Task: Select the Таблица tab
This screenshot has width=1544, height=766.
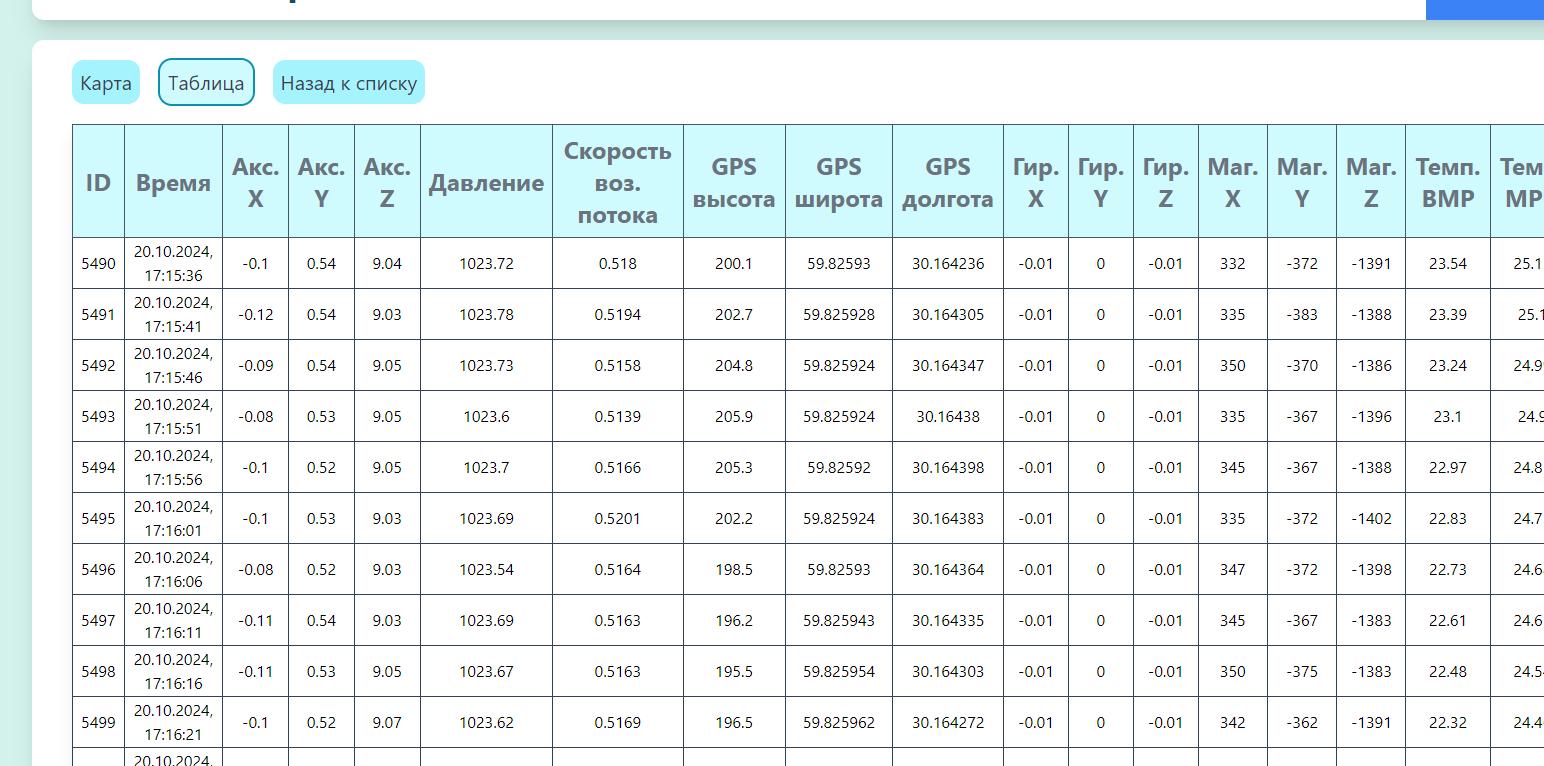Action: (206, 82)
